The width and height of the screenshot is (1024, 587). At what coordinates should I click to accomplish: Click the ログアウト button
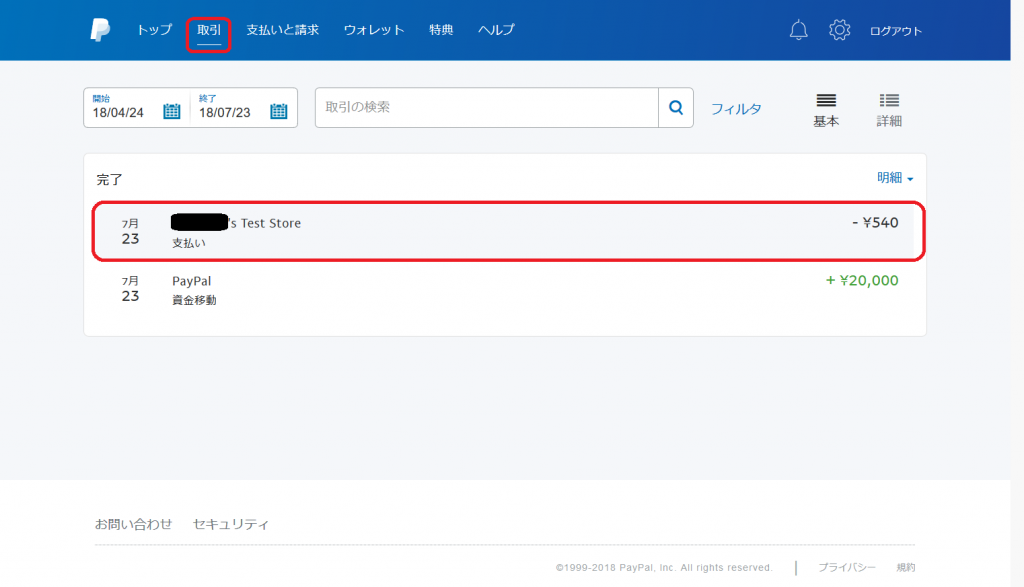[896, 31]
